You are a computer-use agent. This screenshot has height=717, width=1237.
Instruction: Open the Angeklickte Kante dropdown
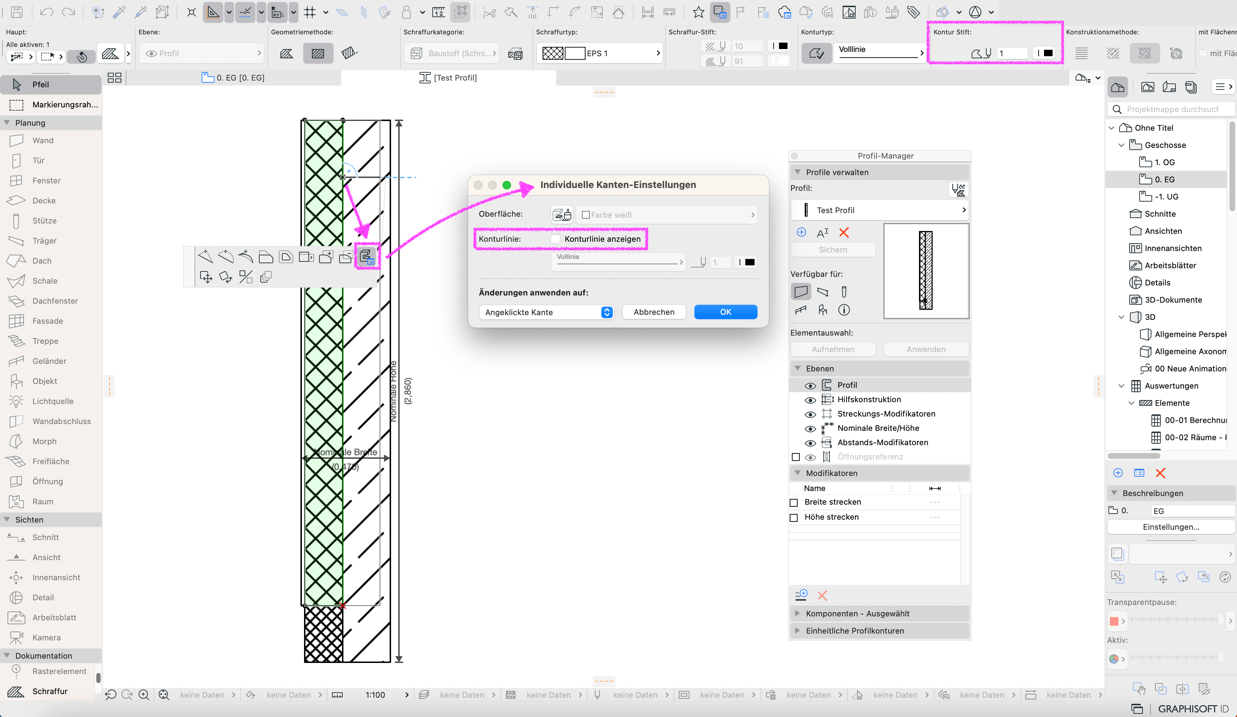(x=547, y=312)
